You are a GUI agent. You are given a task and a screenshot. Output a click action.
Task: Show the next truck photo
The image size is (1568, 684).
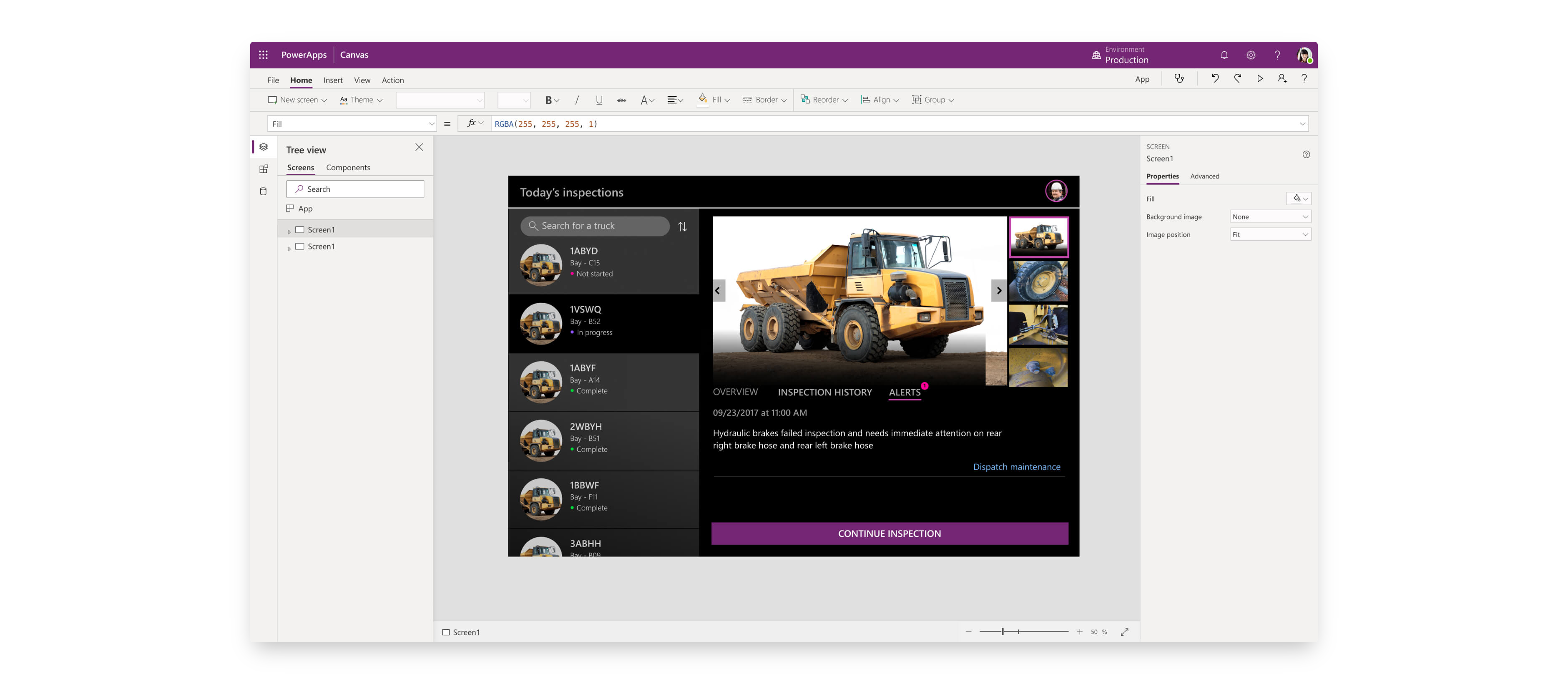pos(998,291)
